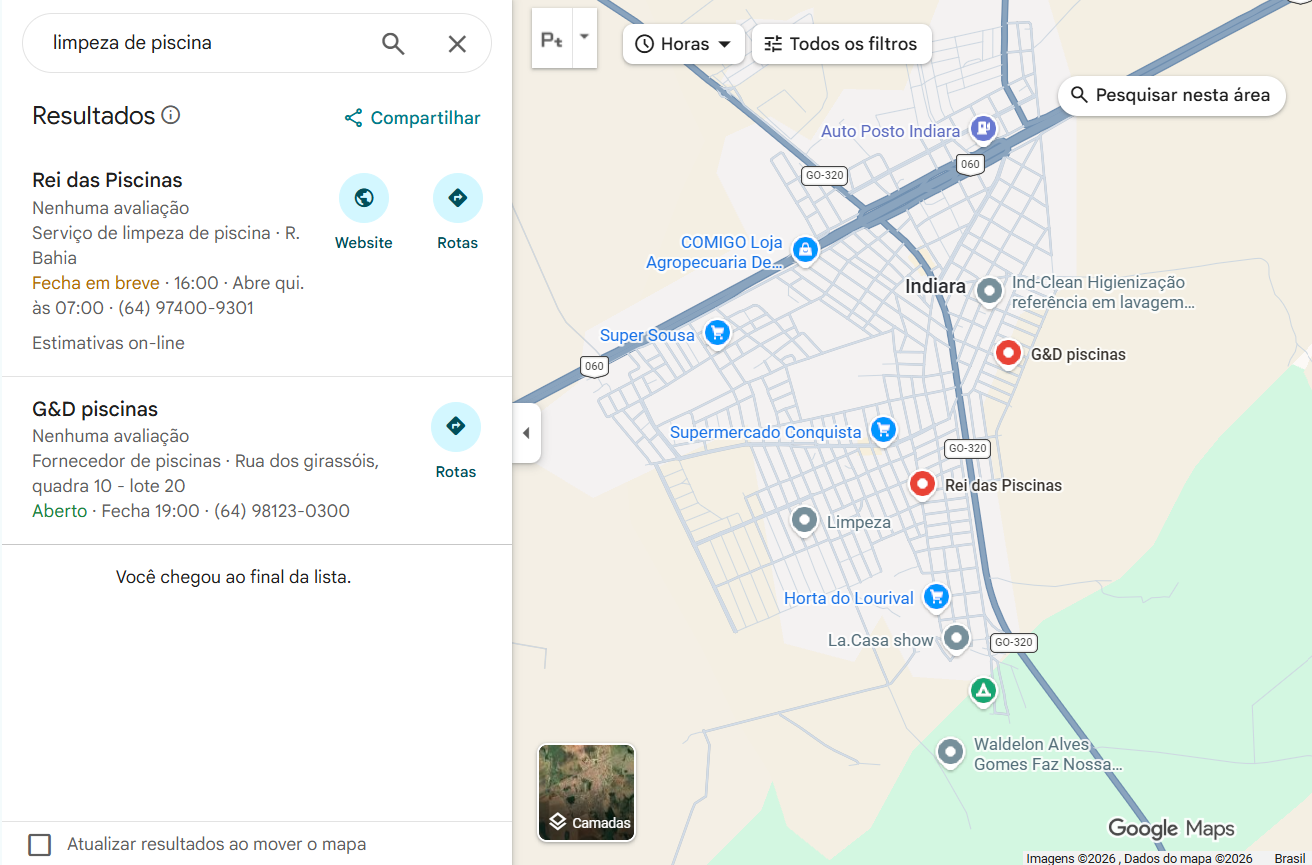Toggle the Portuguese input tool button
Image resolution: width=1312 pixels, height=865 pixels.
tap(552, 39)
